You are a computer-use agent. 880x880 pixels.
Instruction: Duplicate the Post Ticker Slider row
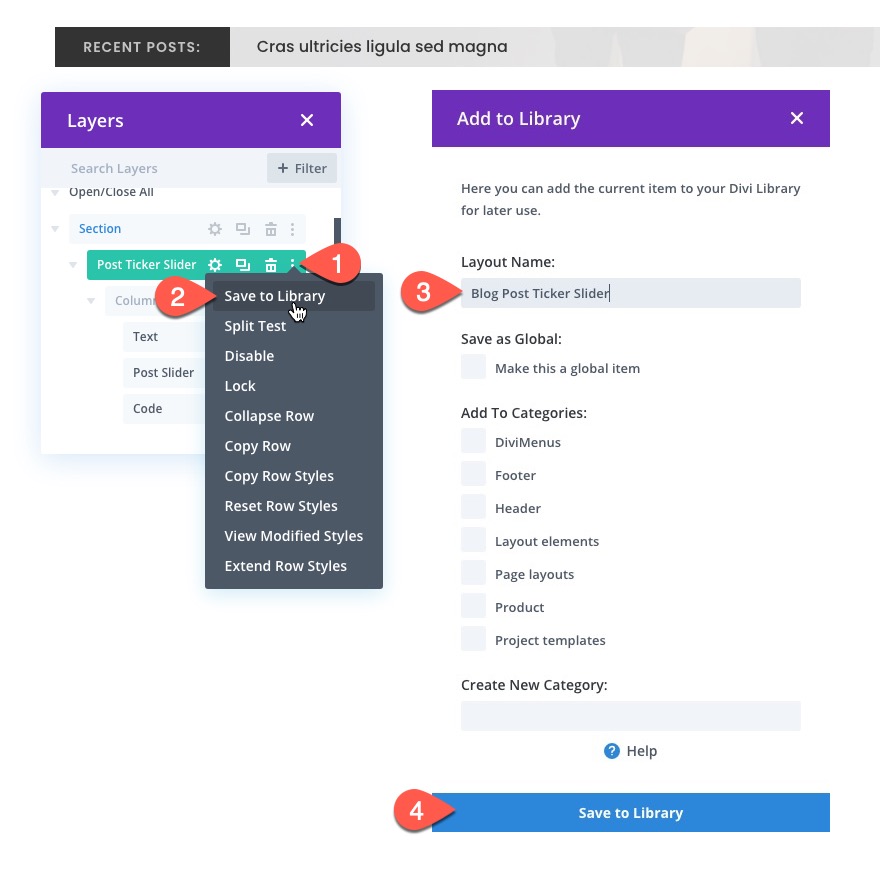pyautogui.click(x=242, y=264)
